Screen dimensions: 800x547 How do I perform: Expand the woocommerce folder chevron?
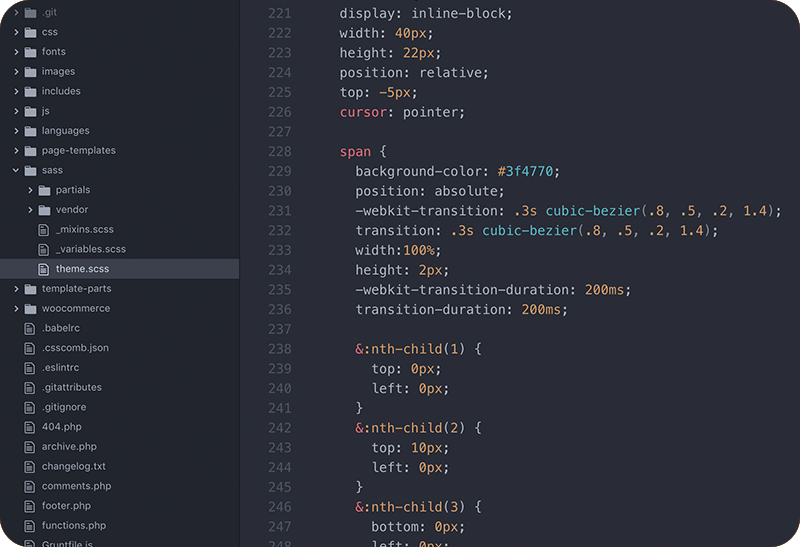[x=16, y=309]
